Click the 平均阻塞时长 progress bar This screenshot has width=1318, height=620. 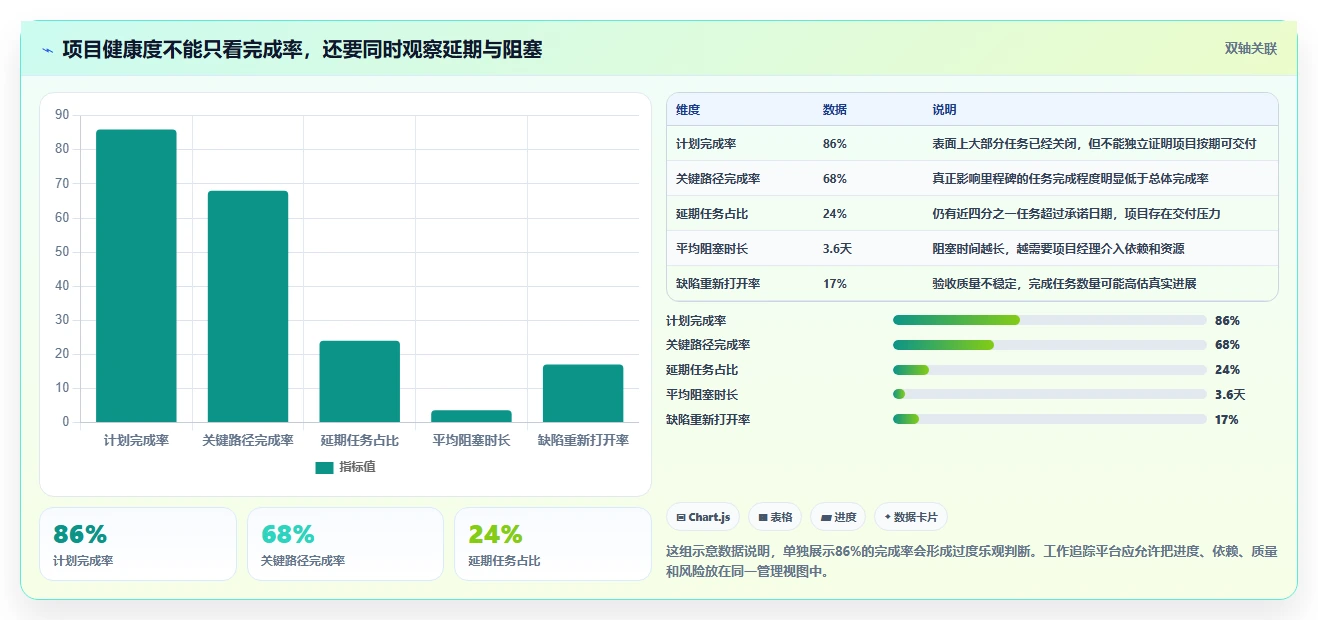coord(1049,394)
